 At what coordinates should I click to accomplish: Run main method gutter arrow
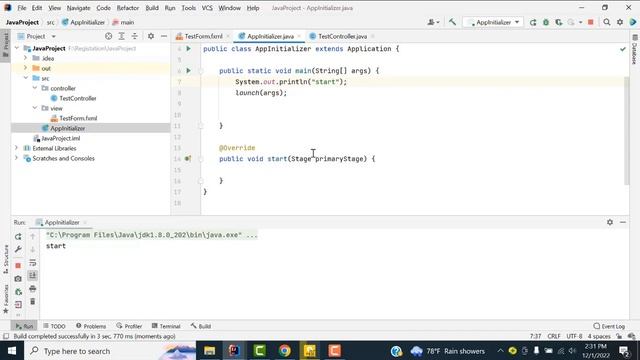pyautogui.click(x=189, y=71)
